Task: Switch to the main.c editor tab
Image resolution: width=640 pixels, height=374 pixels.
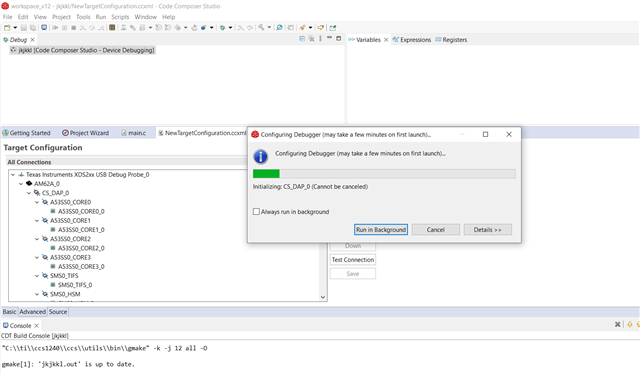Action: pyautogui.click(x=133, y=133)
